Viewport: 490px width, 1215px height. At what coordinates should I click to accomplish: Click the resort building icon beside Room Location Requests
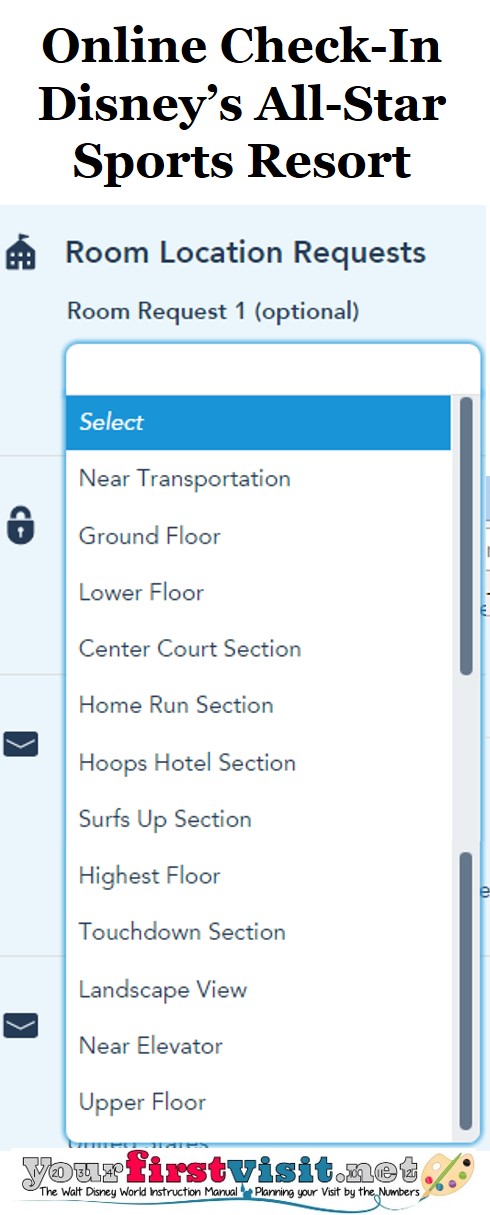click(20, 253)
